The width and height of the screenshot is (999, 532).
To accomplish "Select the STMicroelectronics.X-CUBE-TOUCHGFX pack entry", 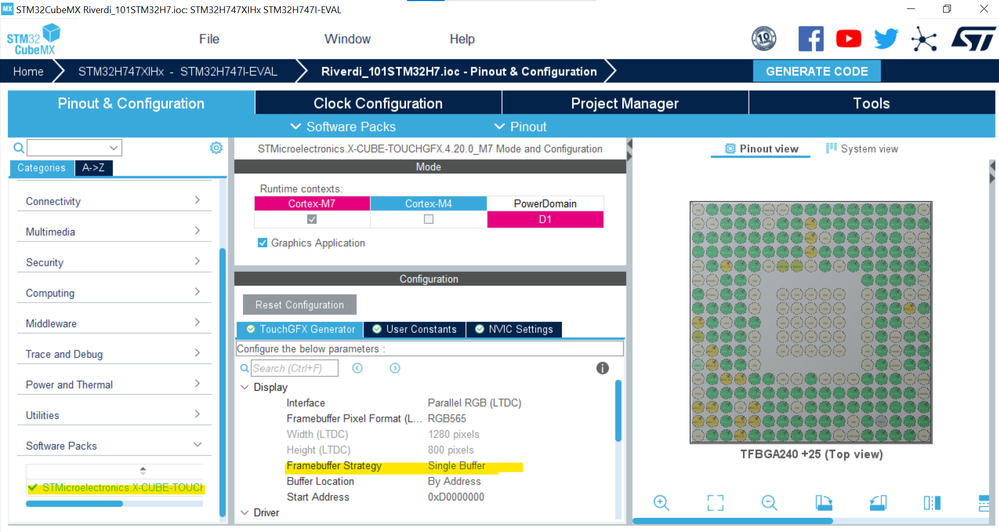I will coord(115,487).
